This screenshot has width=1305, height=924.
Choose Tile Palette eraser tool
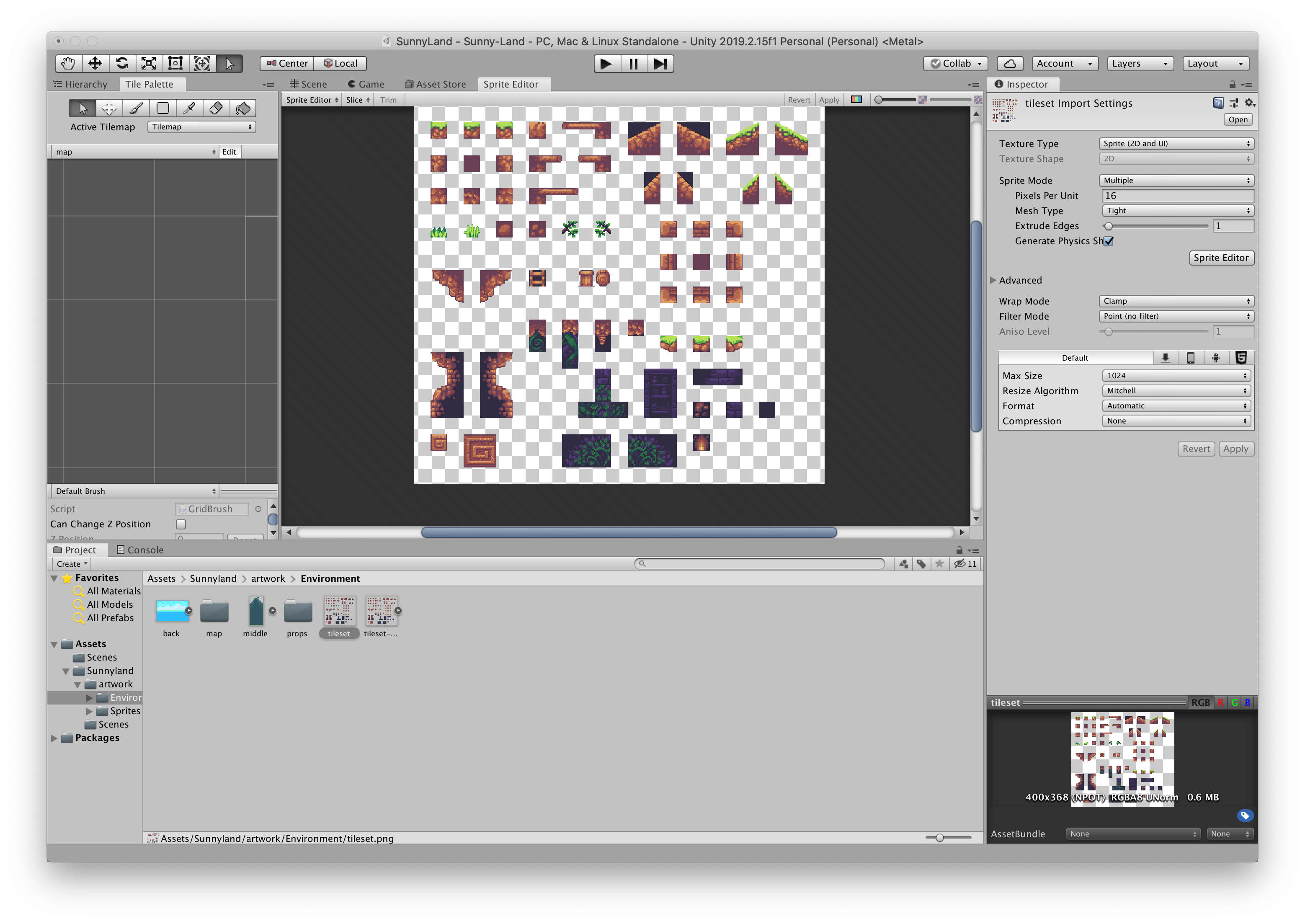tap(216, 108)
